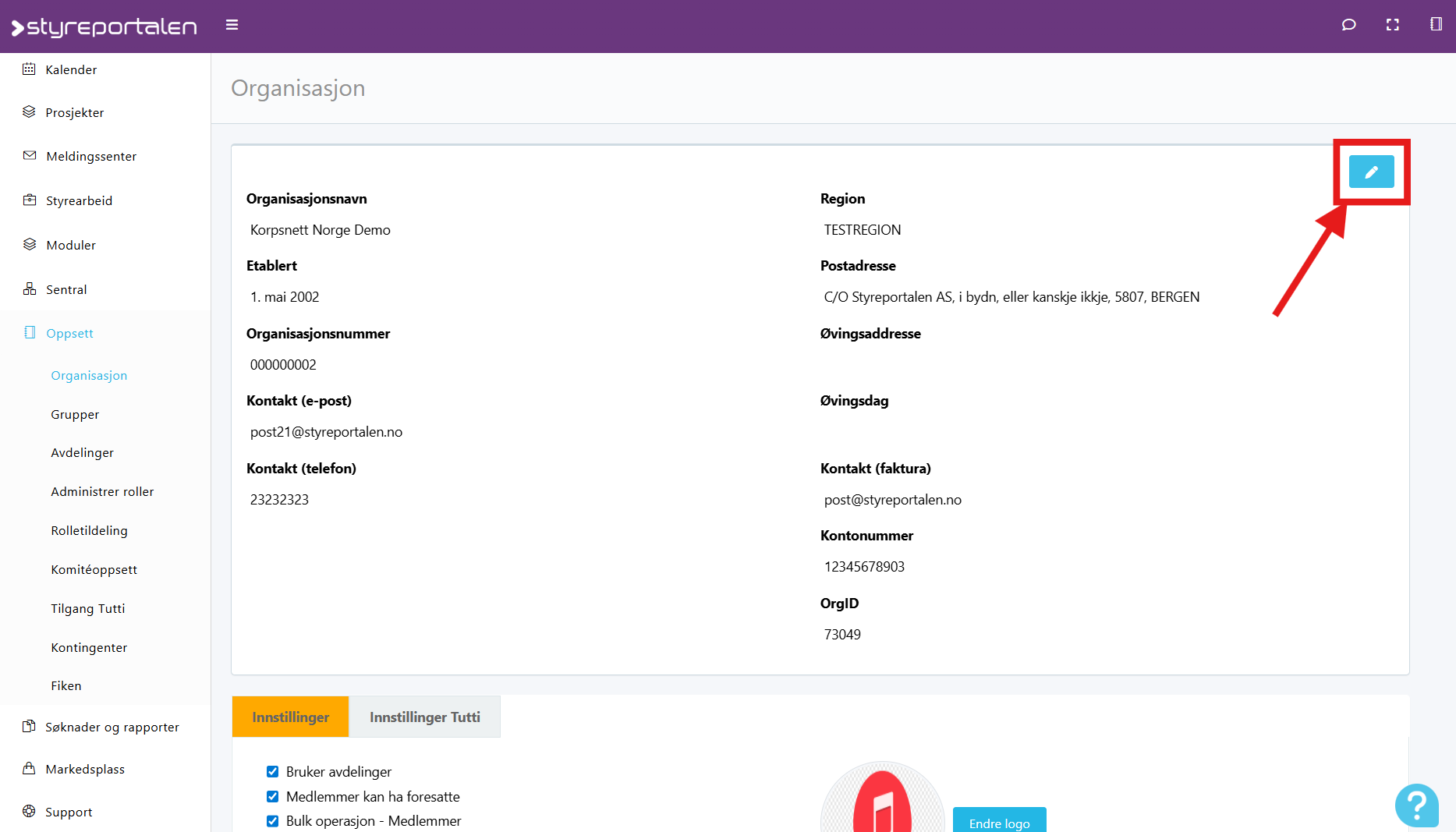The width and height of the screenshot is (1456, 832).
Task: Toggle the hamburger sidebar menu icon
Action: click(x=232, y=25)
